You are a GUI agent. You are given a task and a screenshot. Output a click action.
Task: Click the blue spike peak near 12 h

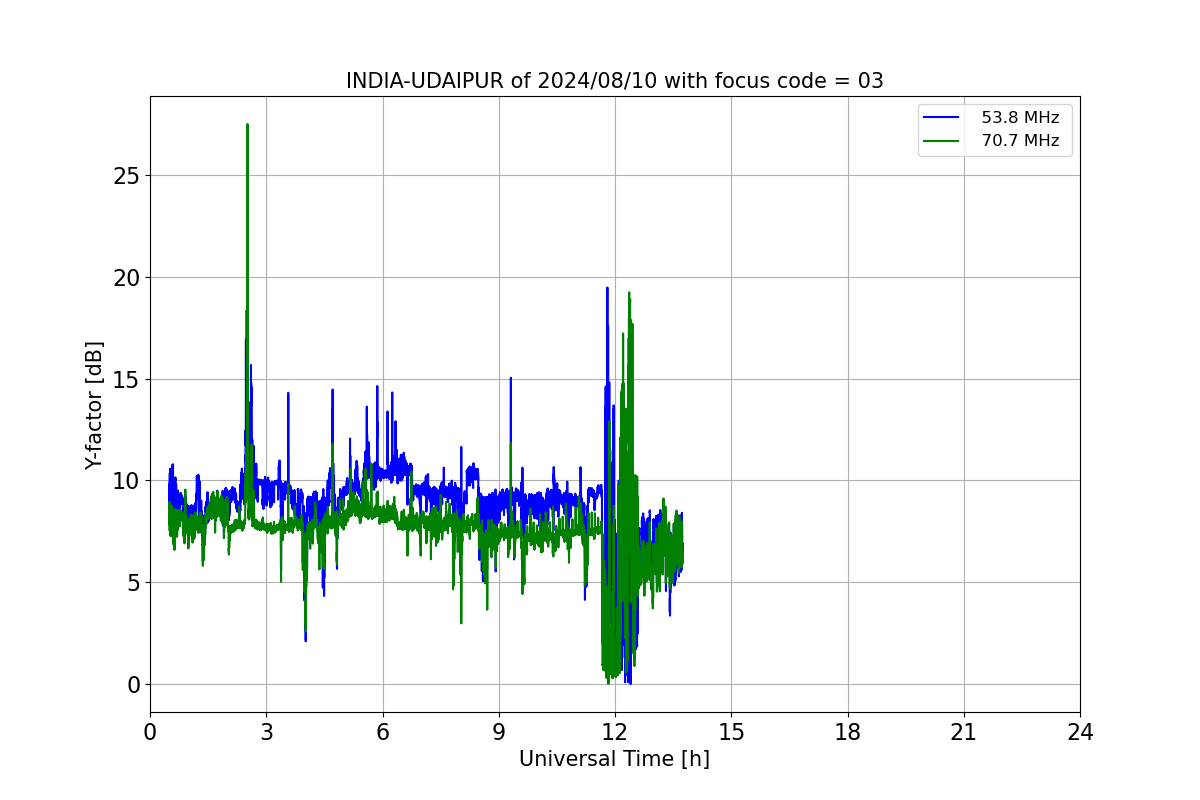coord(607,288)
